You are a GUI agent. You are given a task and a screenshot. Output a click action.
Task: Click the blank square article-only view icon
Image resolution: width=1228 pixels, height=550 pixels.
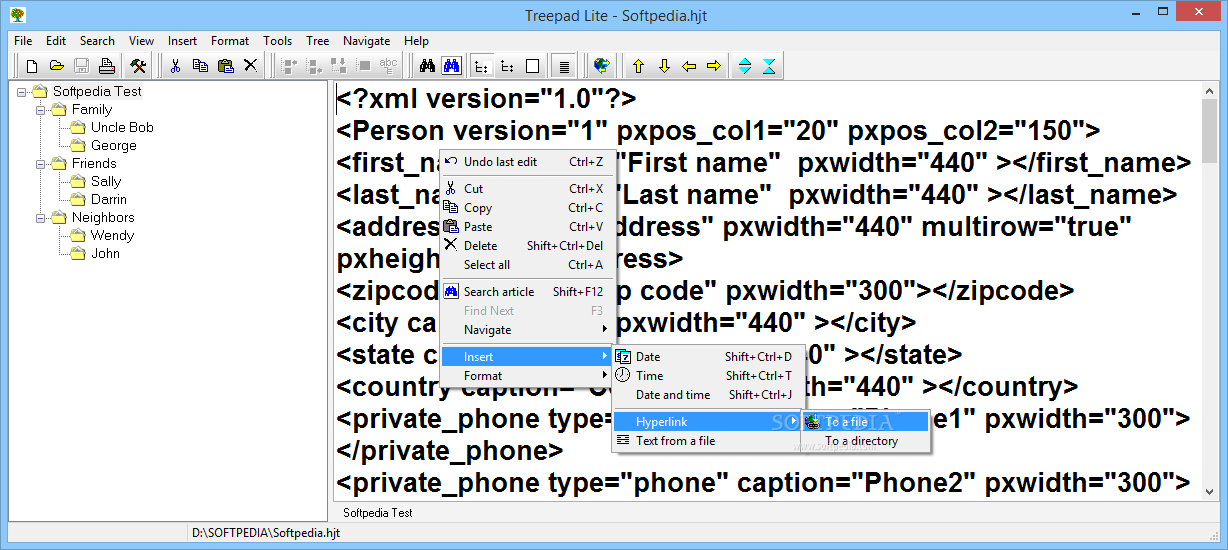click(x=532, y=66)
